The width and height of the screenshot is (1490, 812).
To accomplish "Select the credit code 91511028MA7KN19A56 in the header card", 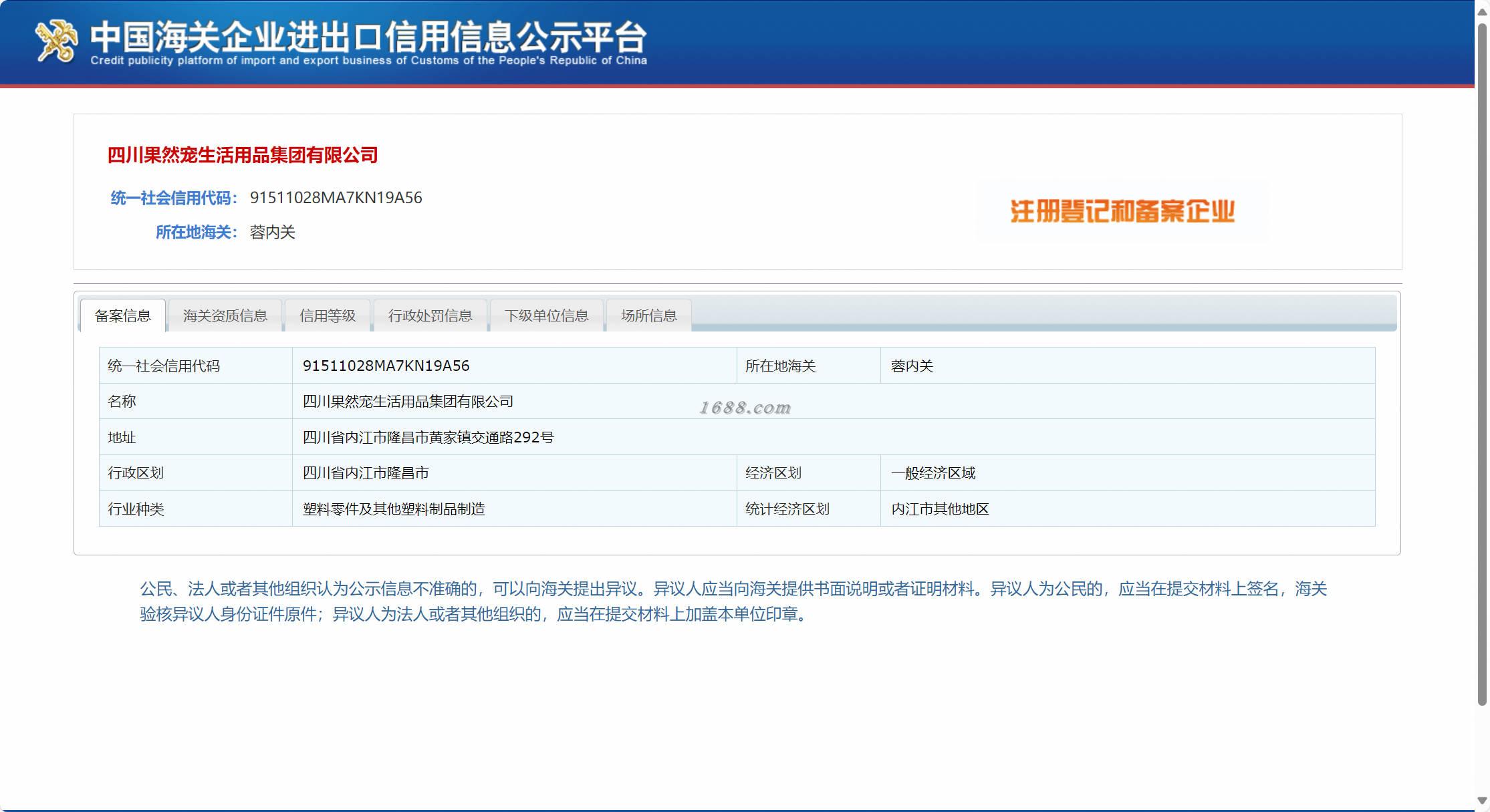I will (x=336, y=198).
